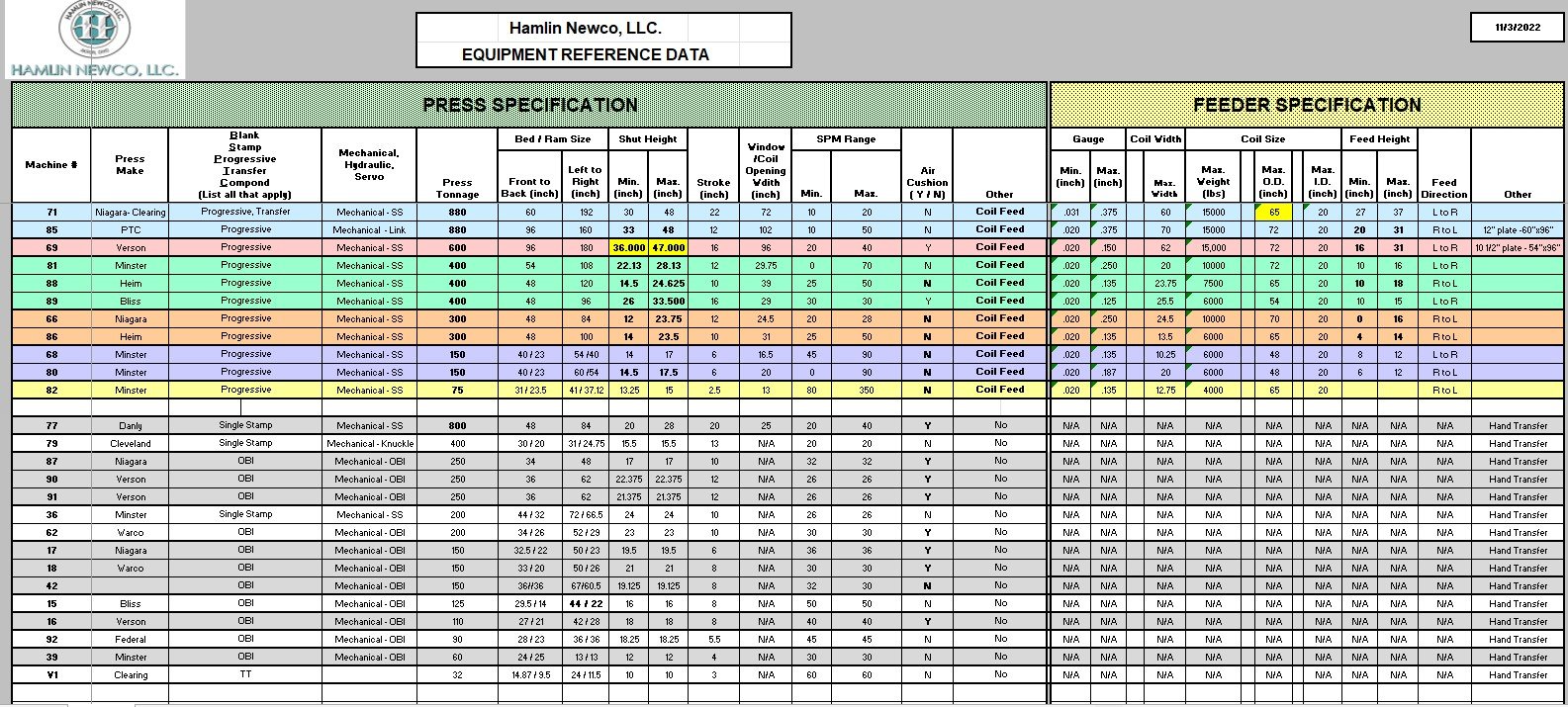
Task: Select the Press Specification section header
Action: tap(529, 105)
